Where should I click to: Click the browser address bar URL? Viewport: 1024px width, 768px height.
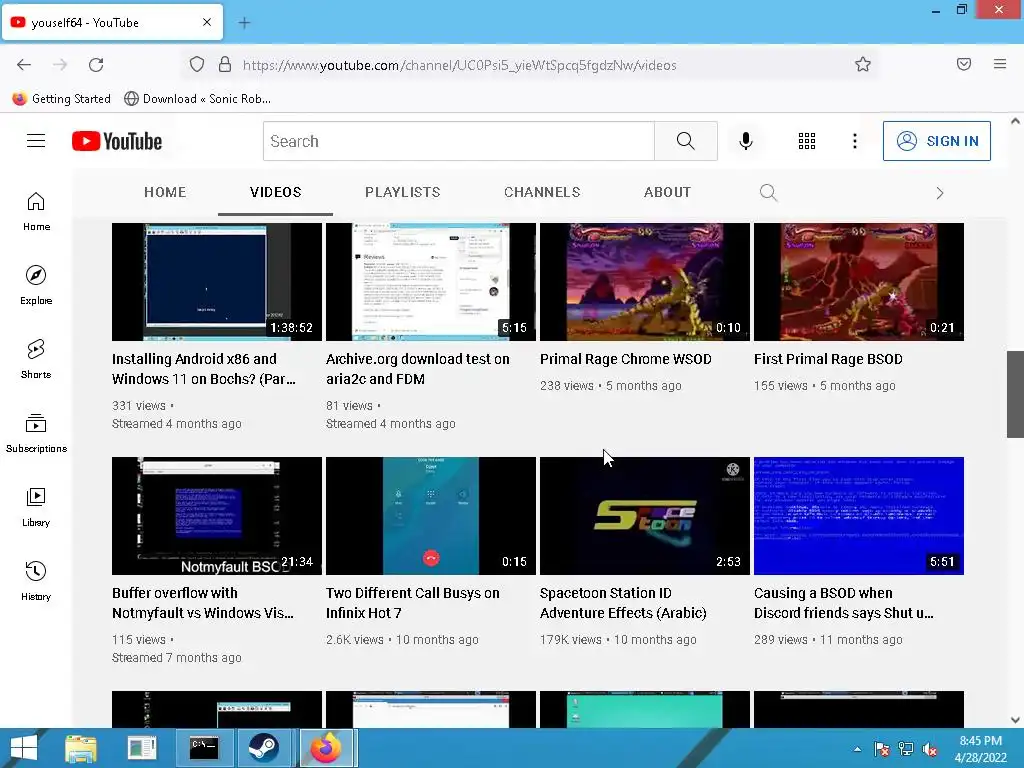[x=460, y=65]
